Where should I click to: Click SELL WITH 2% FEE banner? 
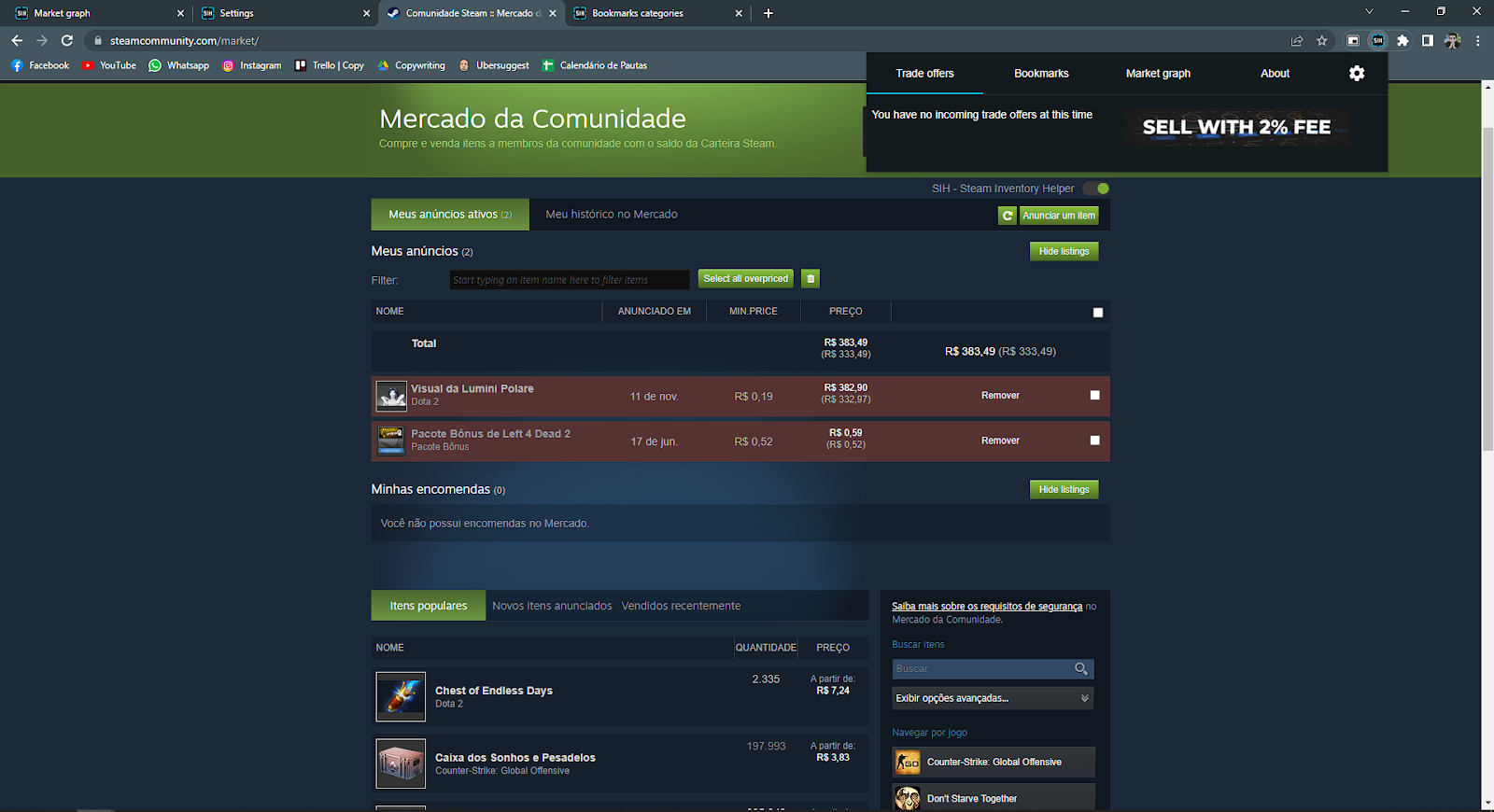pos(1236,127)
